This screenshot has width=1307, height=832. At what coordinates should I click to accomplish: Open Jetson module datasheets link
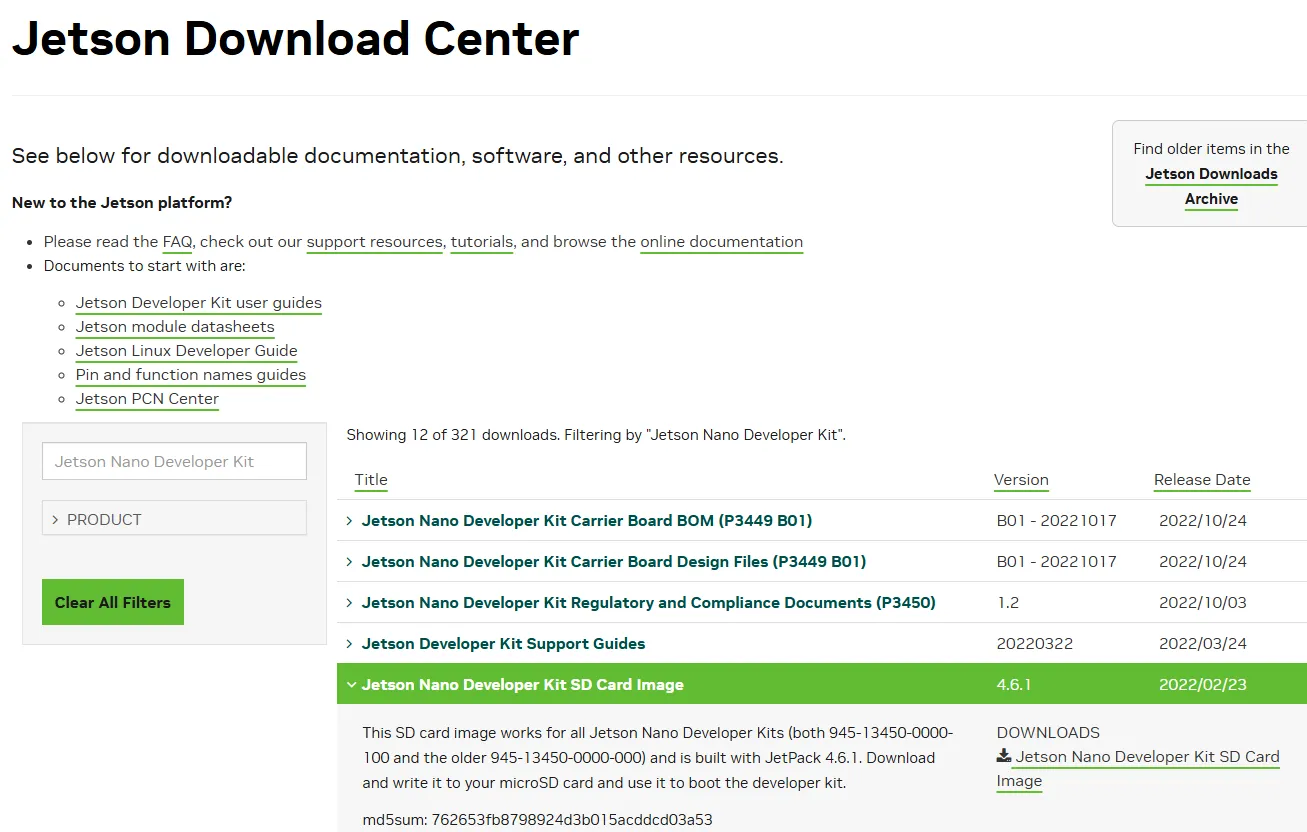point(175,327)
